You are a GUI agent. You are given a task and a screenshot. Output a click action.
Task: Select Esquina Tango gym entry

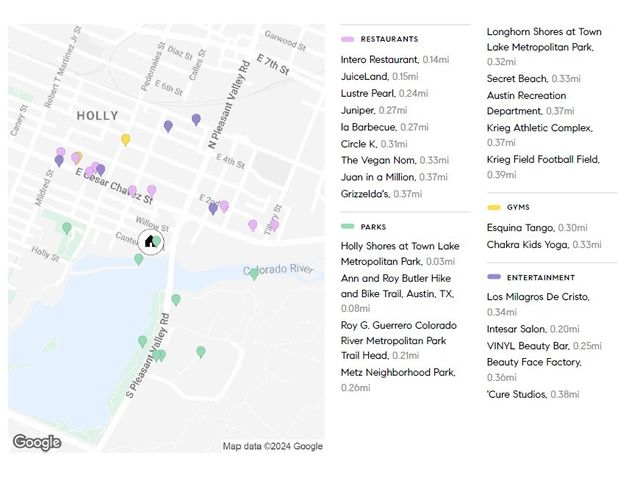click(x=537, y=228)
